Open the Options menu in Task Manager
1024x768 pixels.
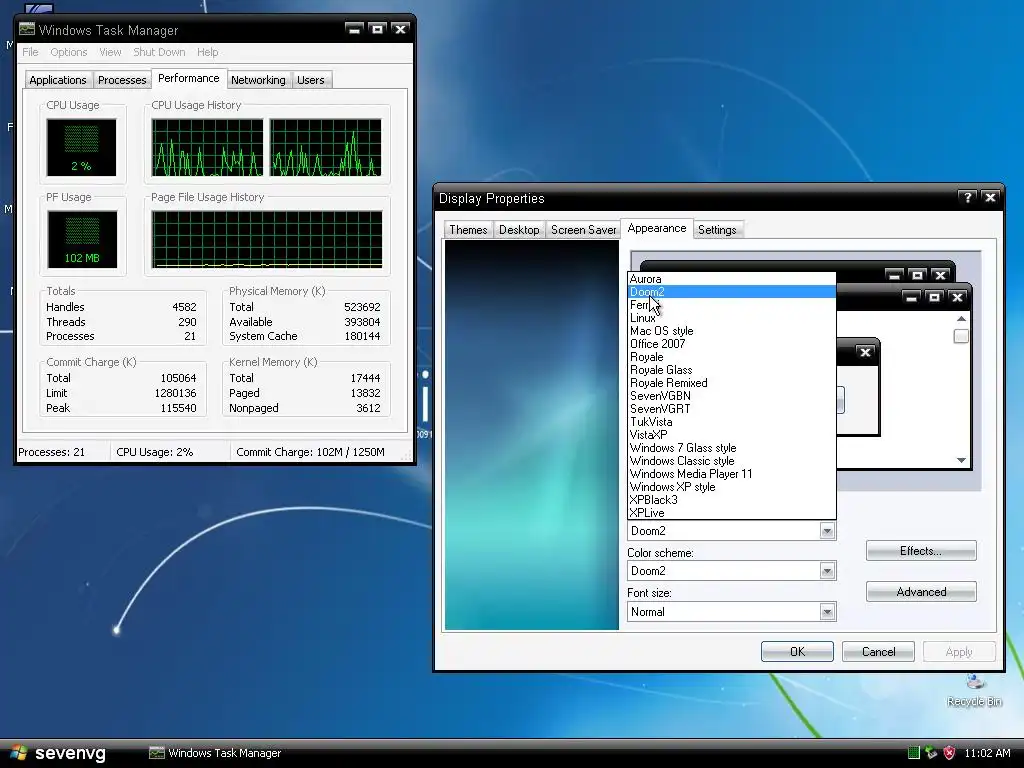coord(69,52)
